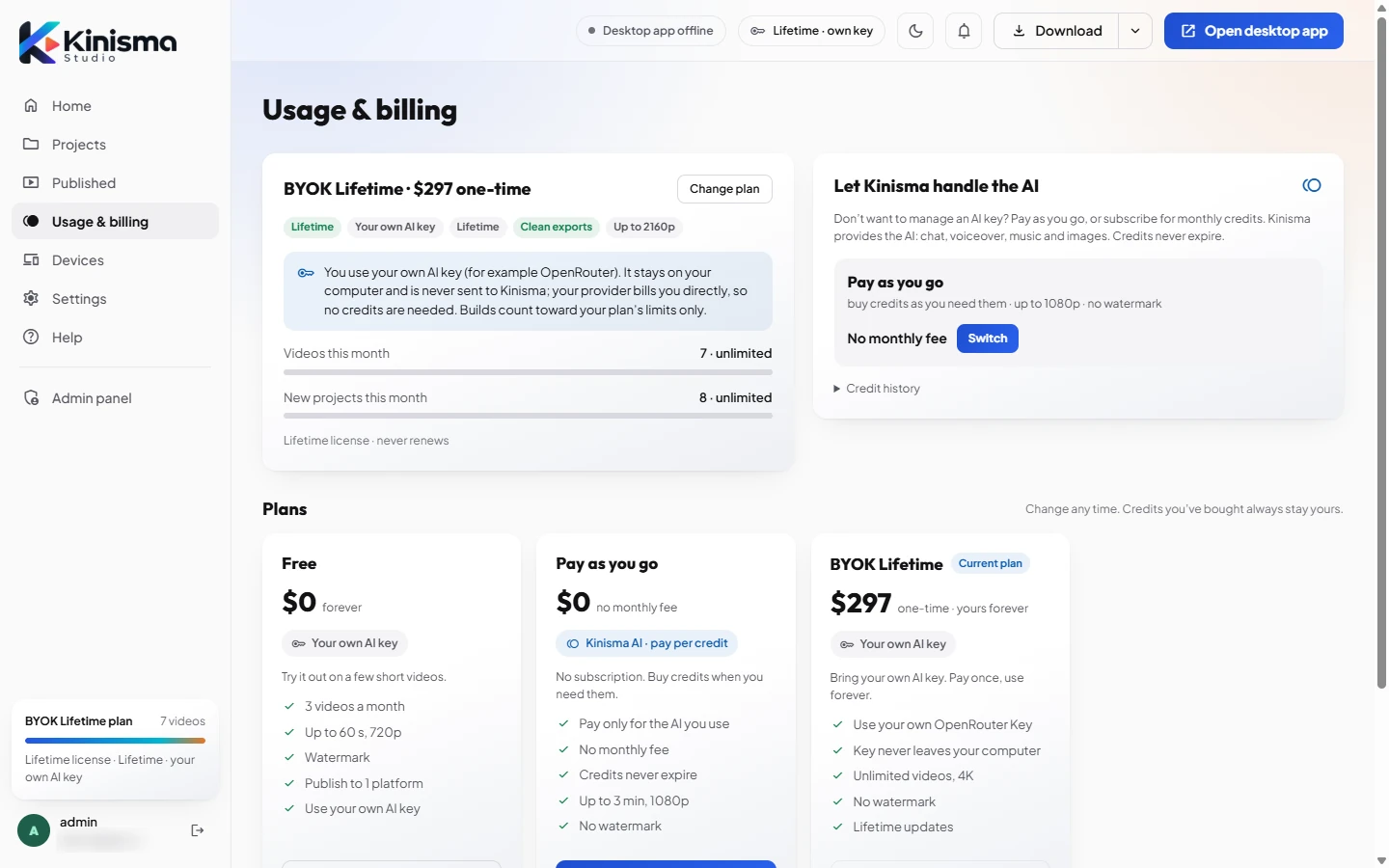The width and height of the screenshot is (1389, 868).
Task: Click the Videos this month progress bar
Action: [528, 372]
